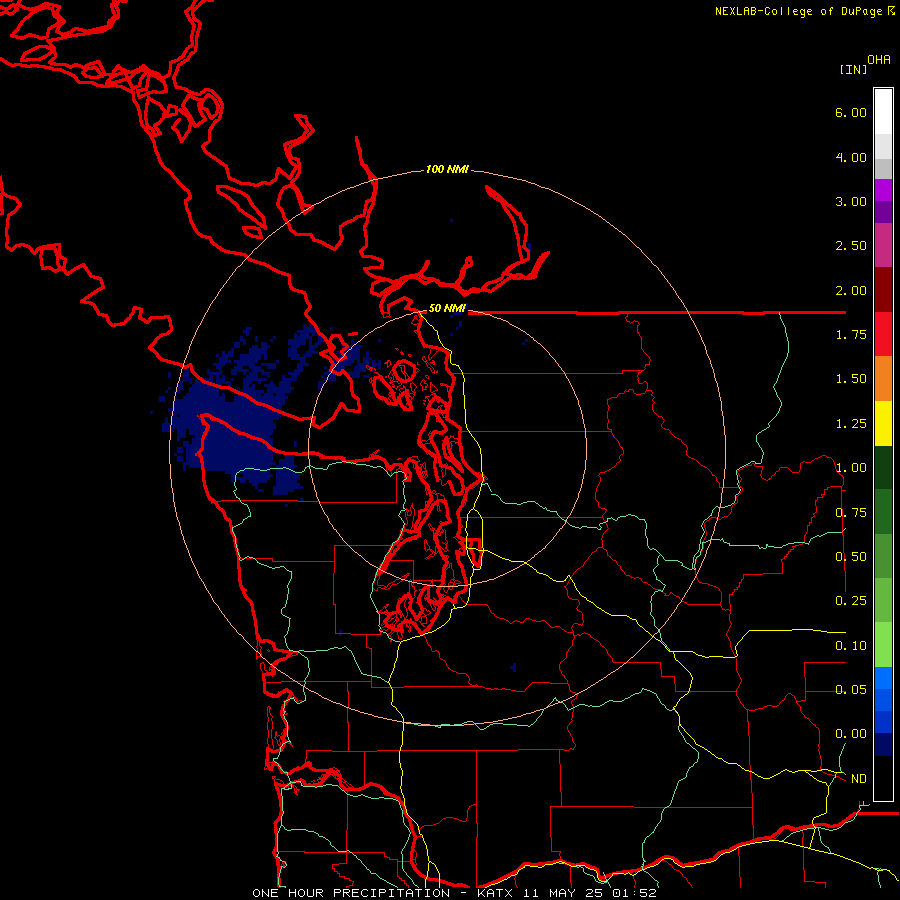Select the magenta swatch above 3.00
This screenshot has height=900, width=900.
pos(883,190)
